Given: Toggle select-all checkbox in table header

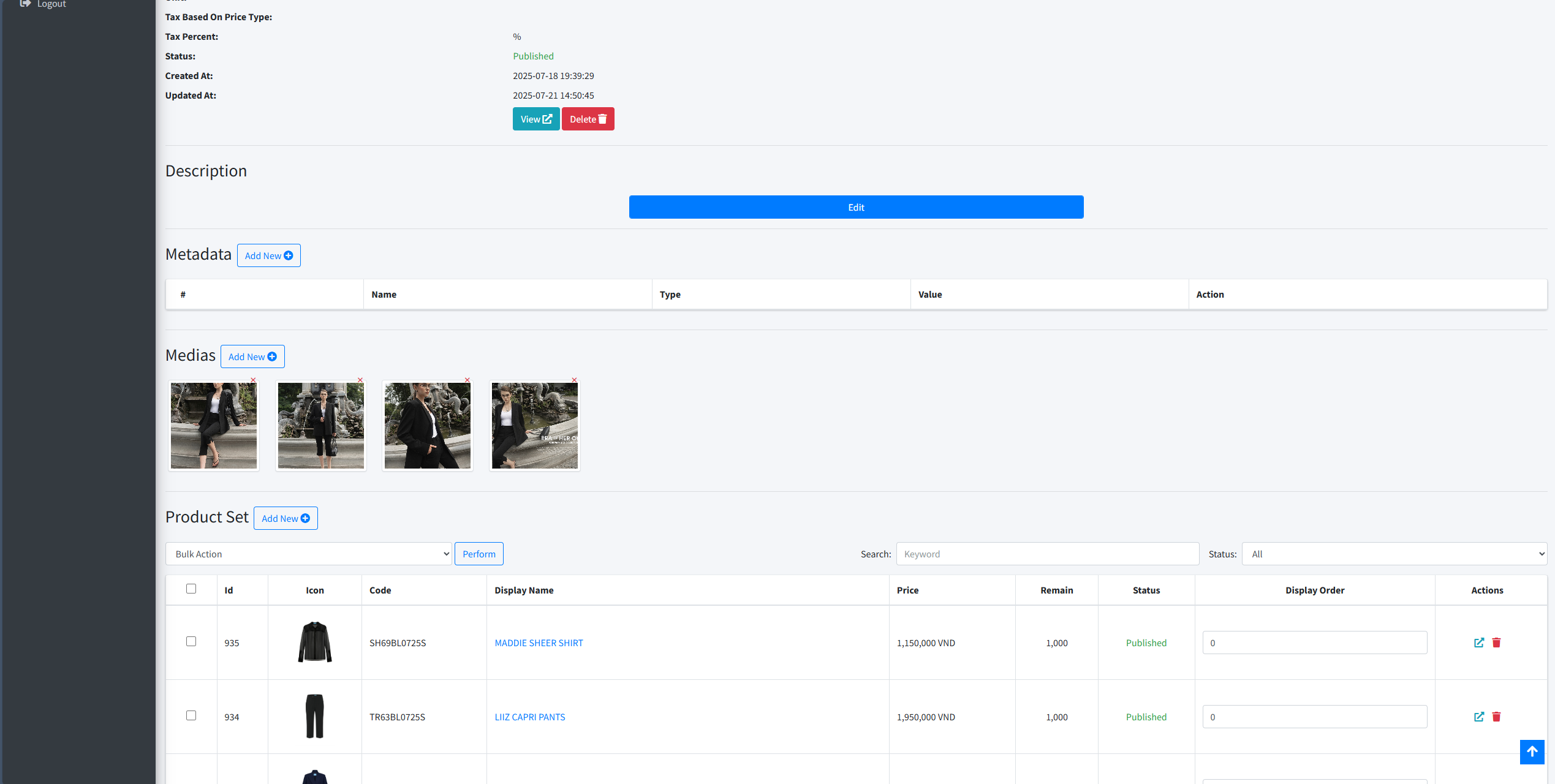Looking at the screenshot, I should 191,589.
